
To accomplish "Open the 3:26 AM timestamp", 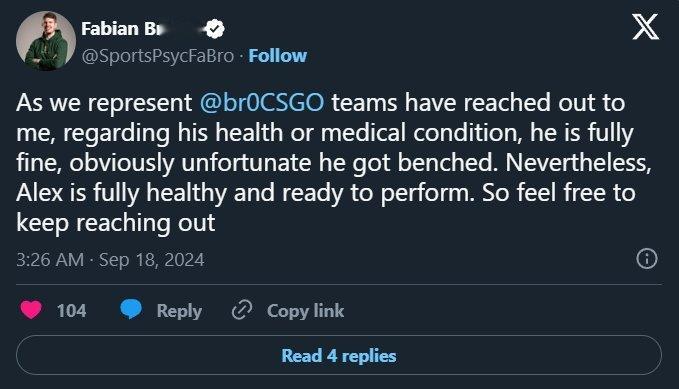I will pyautogui.click(x=50, y=260).
